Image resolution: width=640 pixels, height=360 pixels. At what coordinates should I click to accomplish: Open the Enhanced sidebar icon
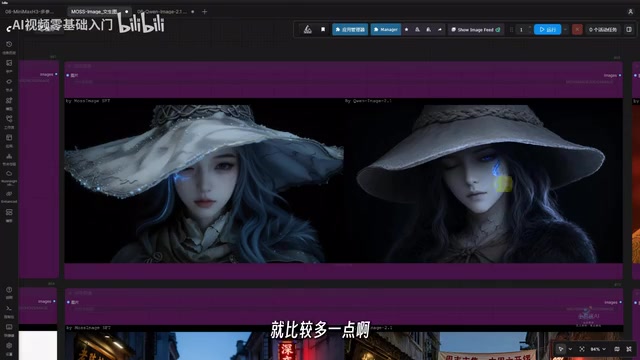pyautogui.click(x=9, y=193)
